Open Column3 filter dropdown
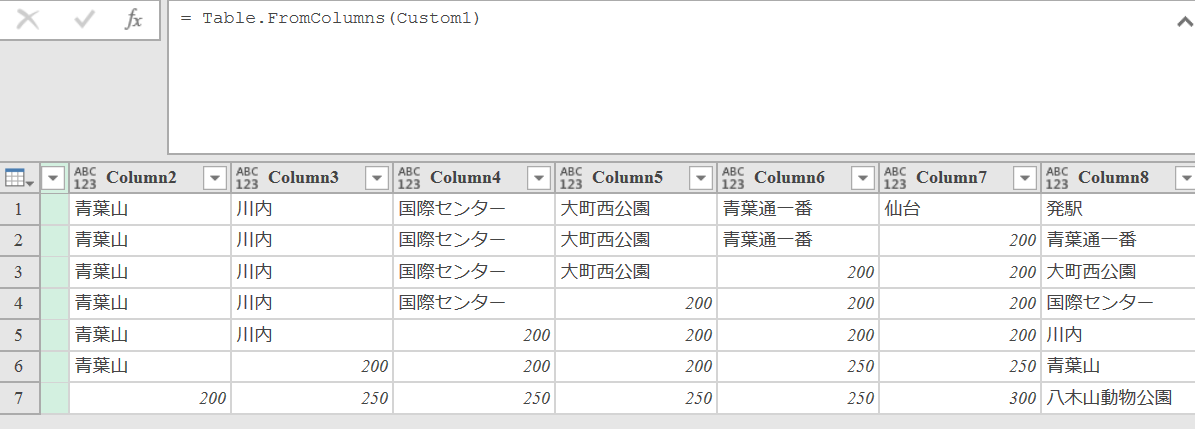Screen dimensions: 1195x429 pos(377,178)
